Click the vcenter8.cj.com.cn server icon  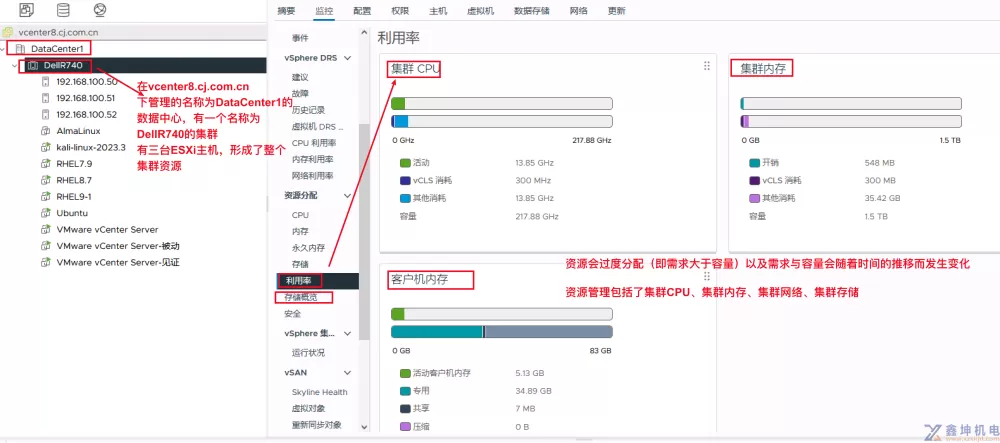tap(8, 32)
